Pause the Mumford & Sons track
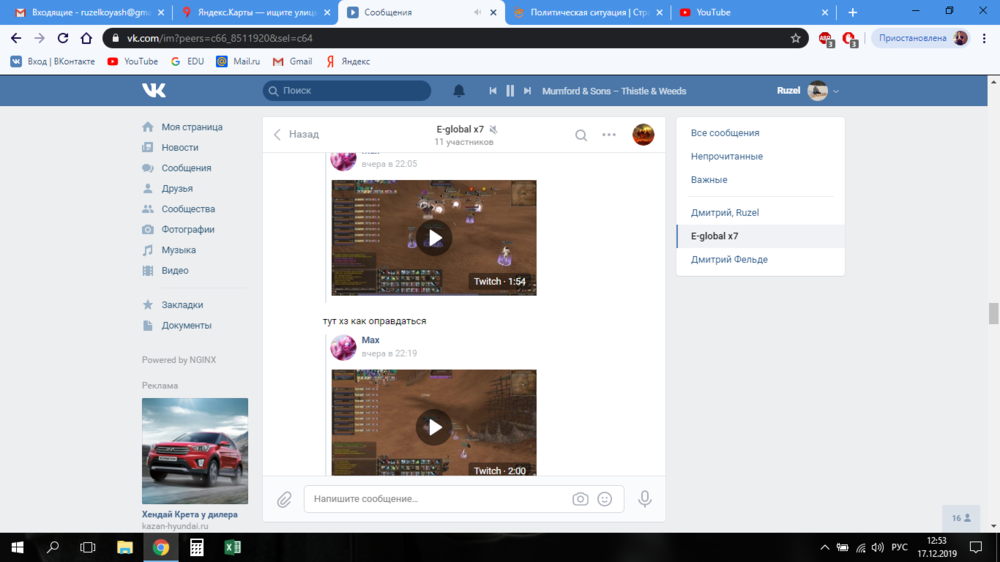Image resolution: width=1000 pixels, height=562 pixels. click(510, 91)
